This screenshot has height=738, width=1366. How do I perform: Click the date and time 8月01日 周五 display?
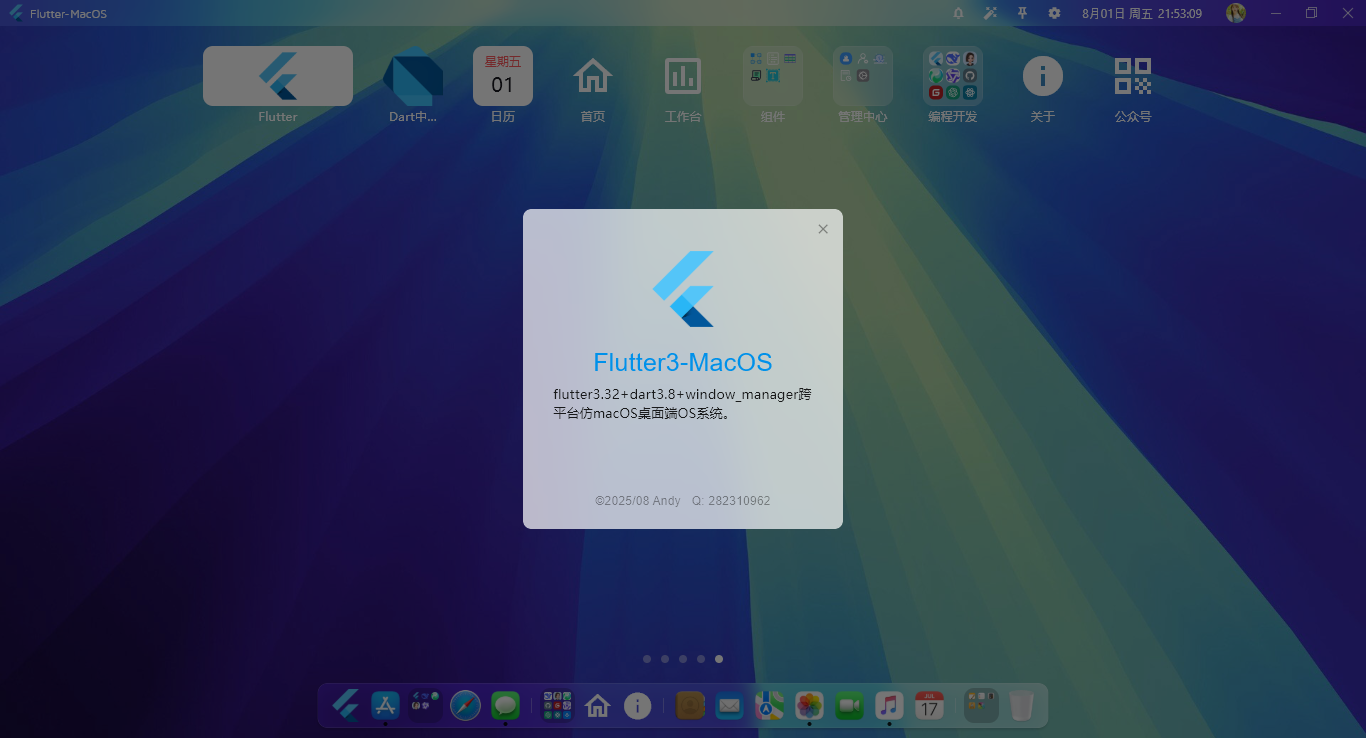tap(1142, 13)
